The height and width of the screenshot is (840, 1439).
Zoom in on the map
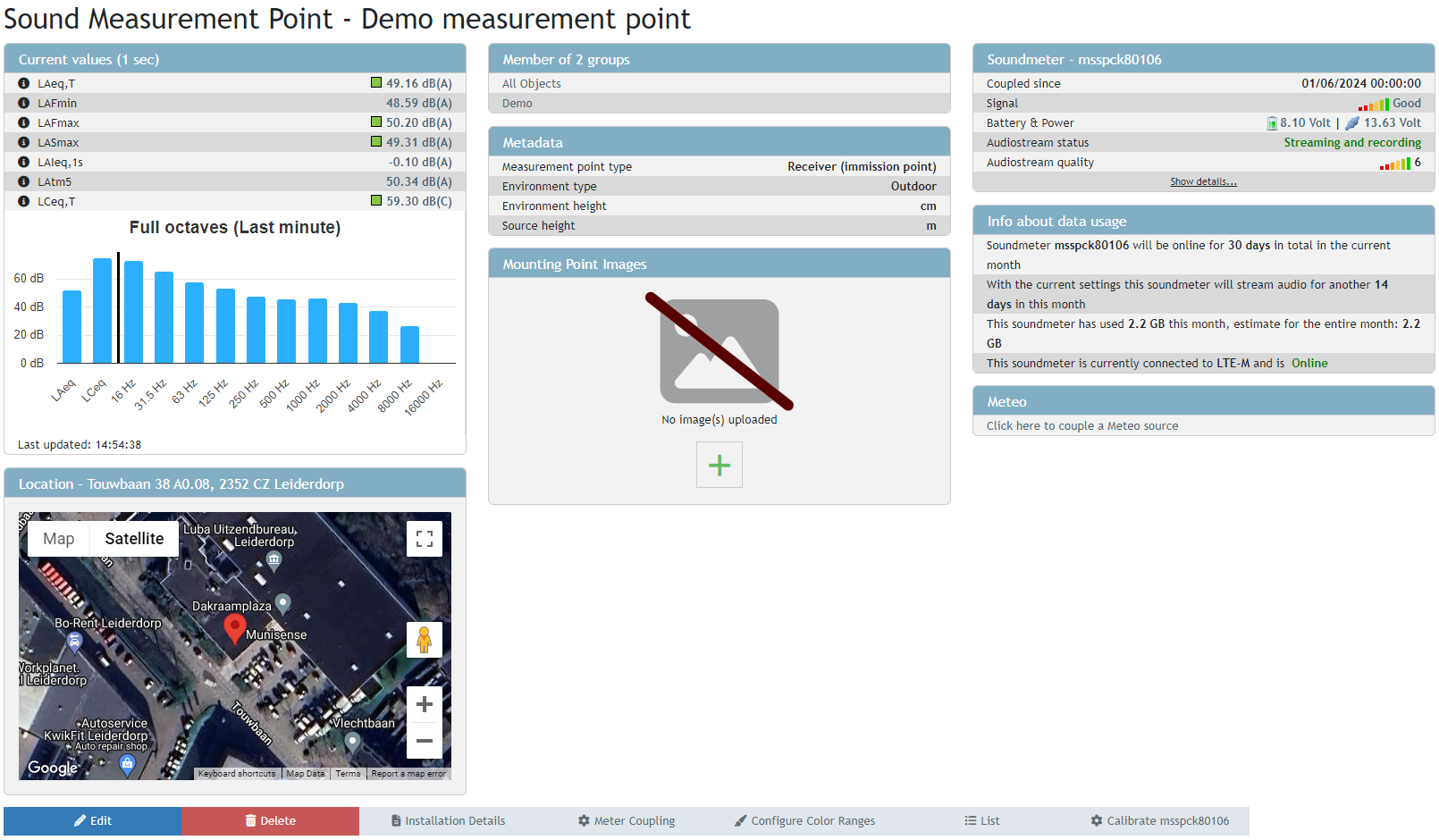tap(425, 704)
